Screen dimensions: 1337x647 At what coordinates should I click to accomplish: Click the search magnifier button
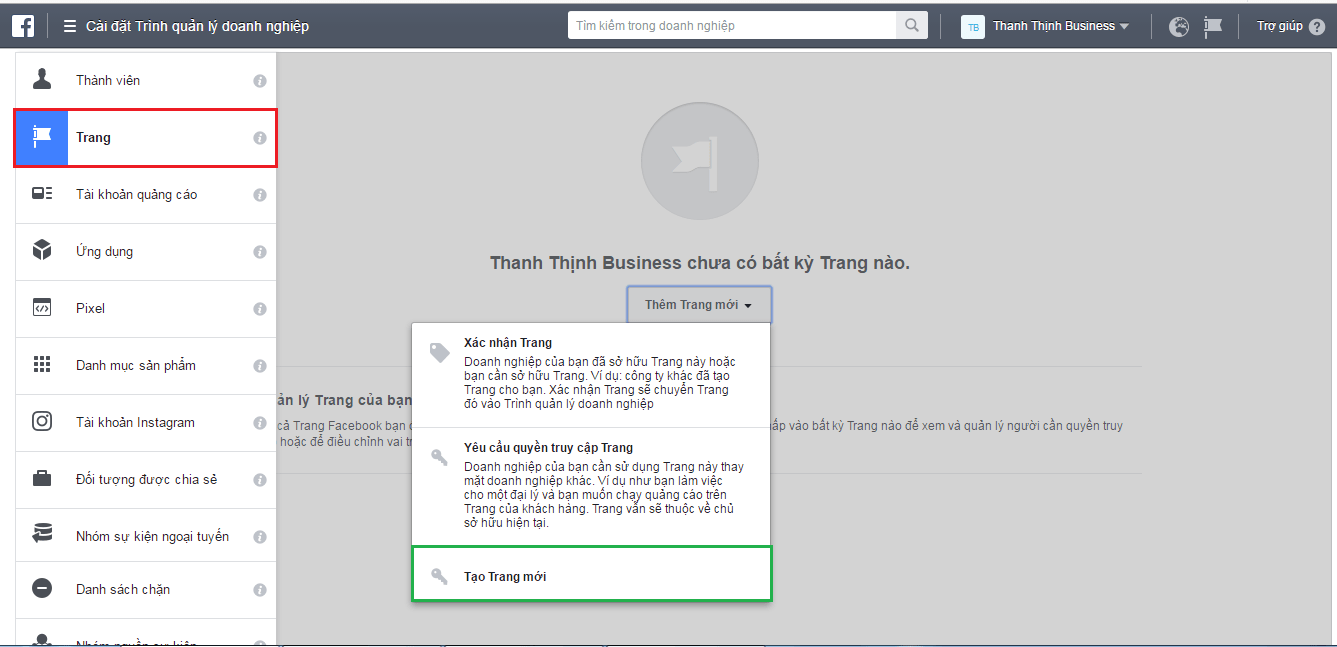coord(912,26)
